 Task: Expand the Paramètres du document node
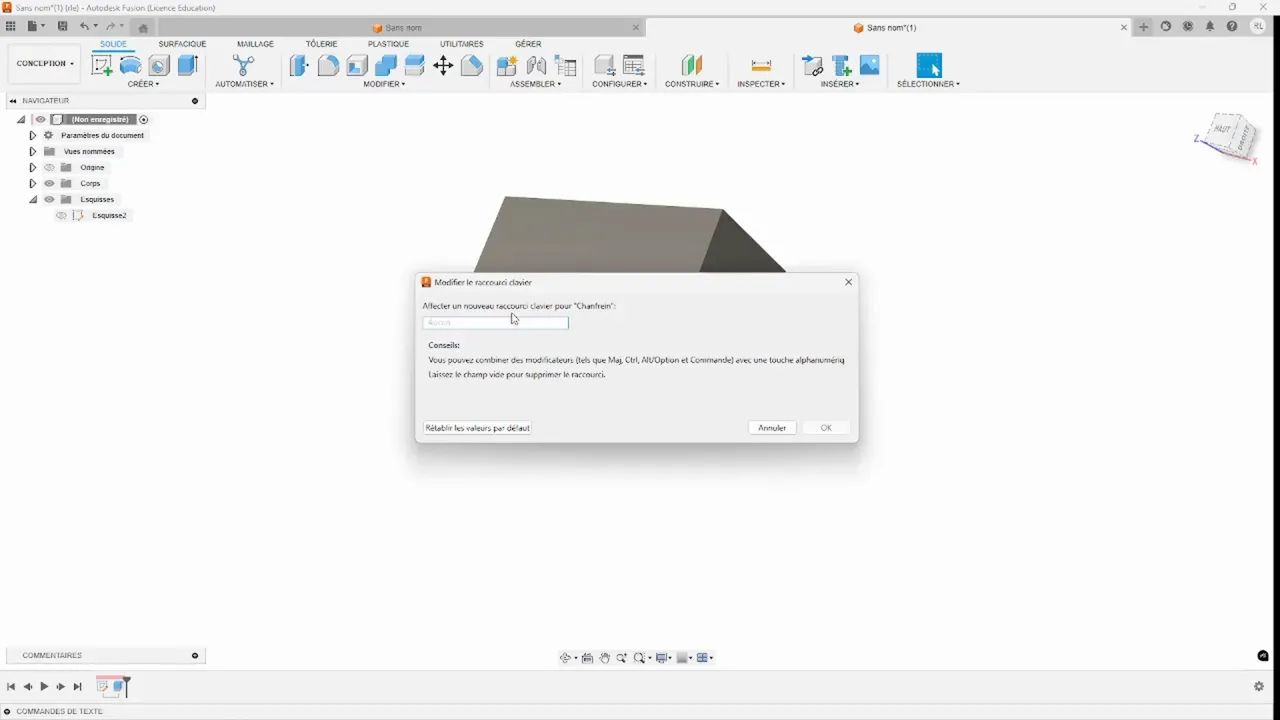32,135
